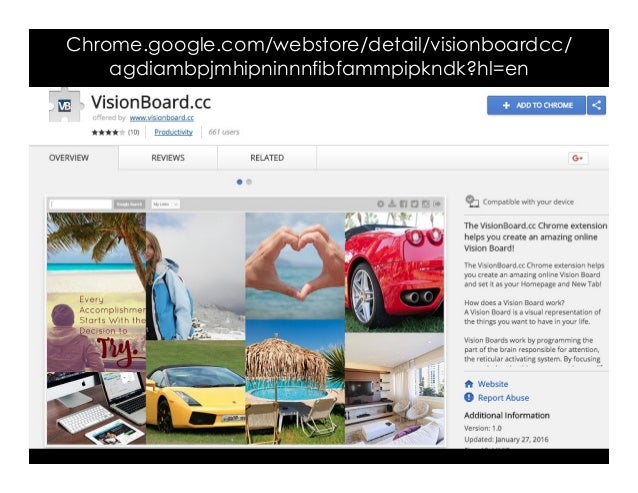Click the four-star rating icons
The image size is (638, 493).
pyautogui.click(x=108, y=132)
